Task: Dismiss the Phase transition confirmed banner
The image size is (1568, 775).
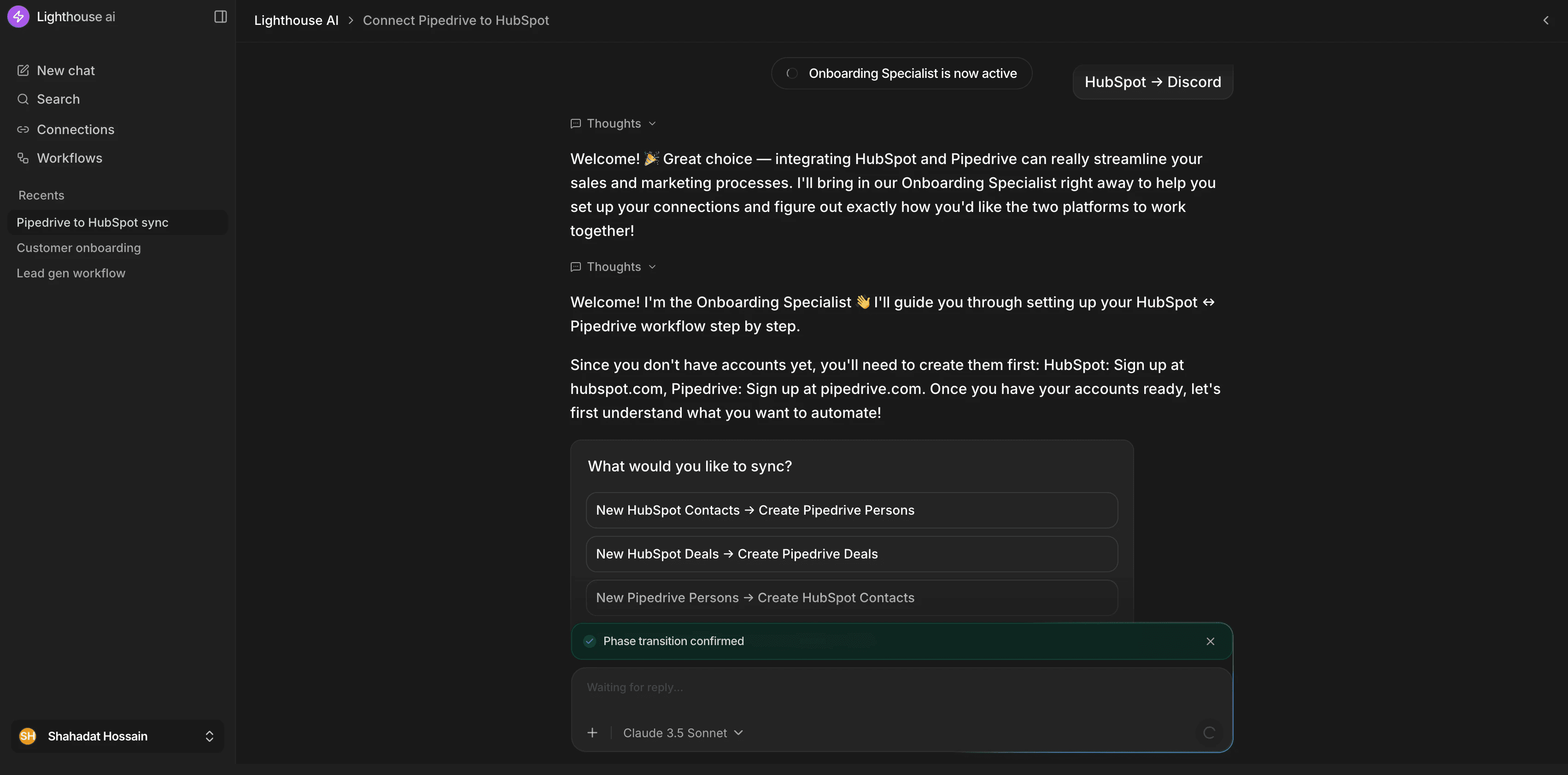Action: (1210, 641)
